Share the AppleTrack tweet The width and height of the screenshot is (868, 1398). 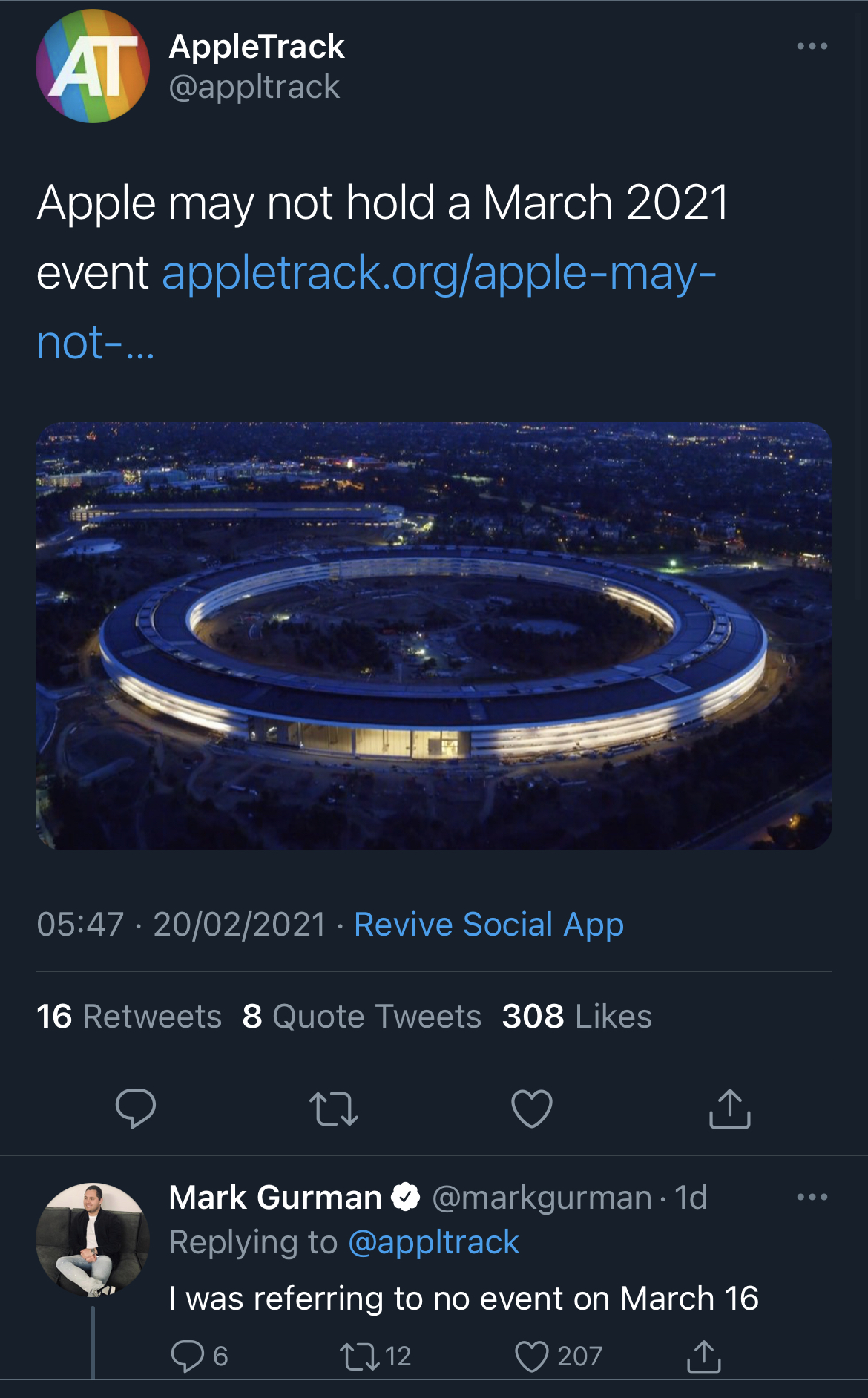point(730,1109)
